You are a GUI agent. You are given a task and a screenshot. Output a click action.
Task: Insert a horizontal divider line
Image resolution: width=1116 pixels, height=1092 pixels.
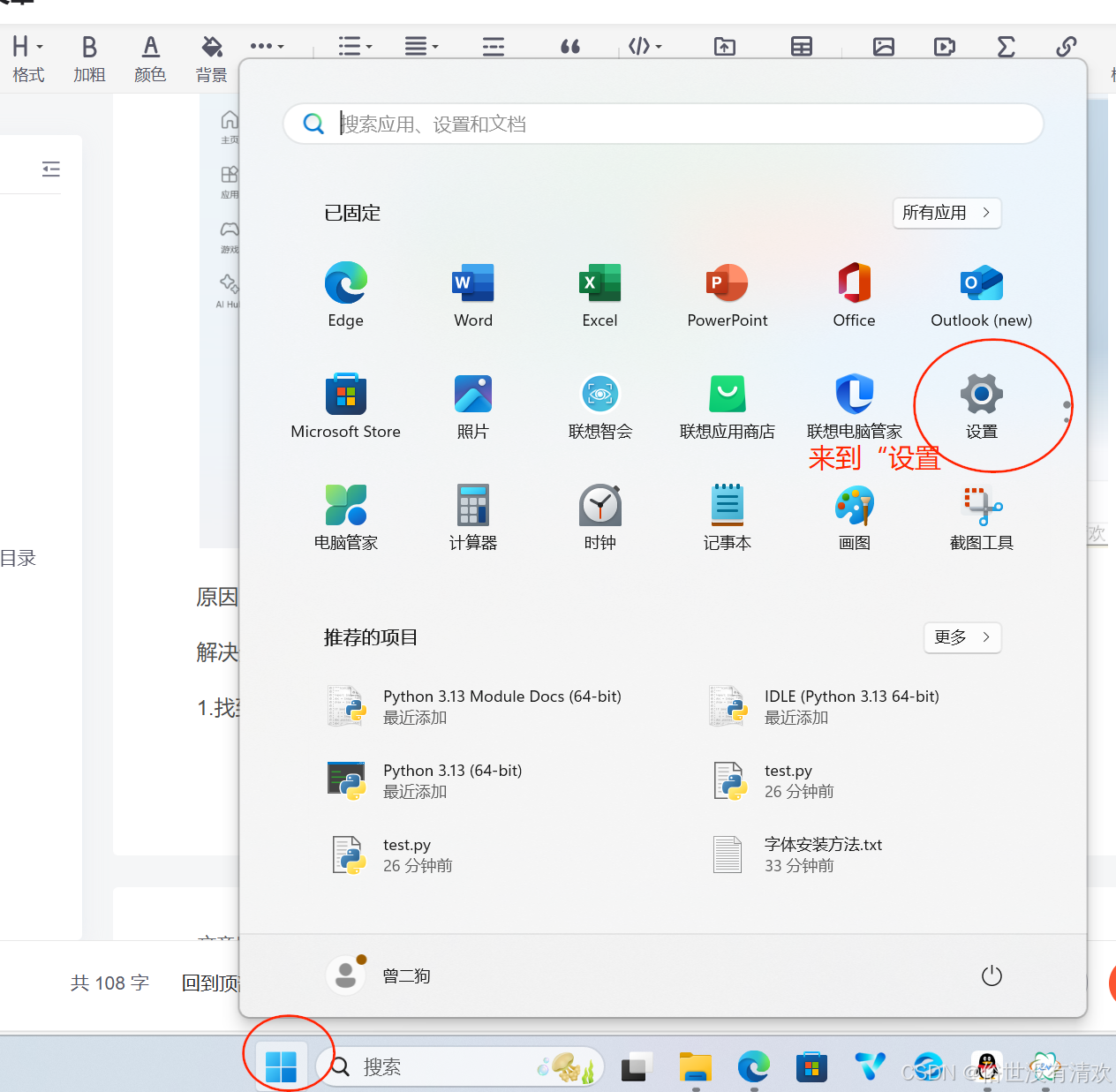[x=494, y=46]
